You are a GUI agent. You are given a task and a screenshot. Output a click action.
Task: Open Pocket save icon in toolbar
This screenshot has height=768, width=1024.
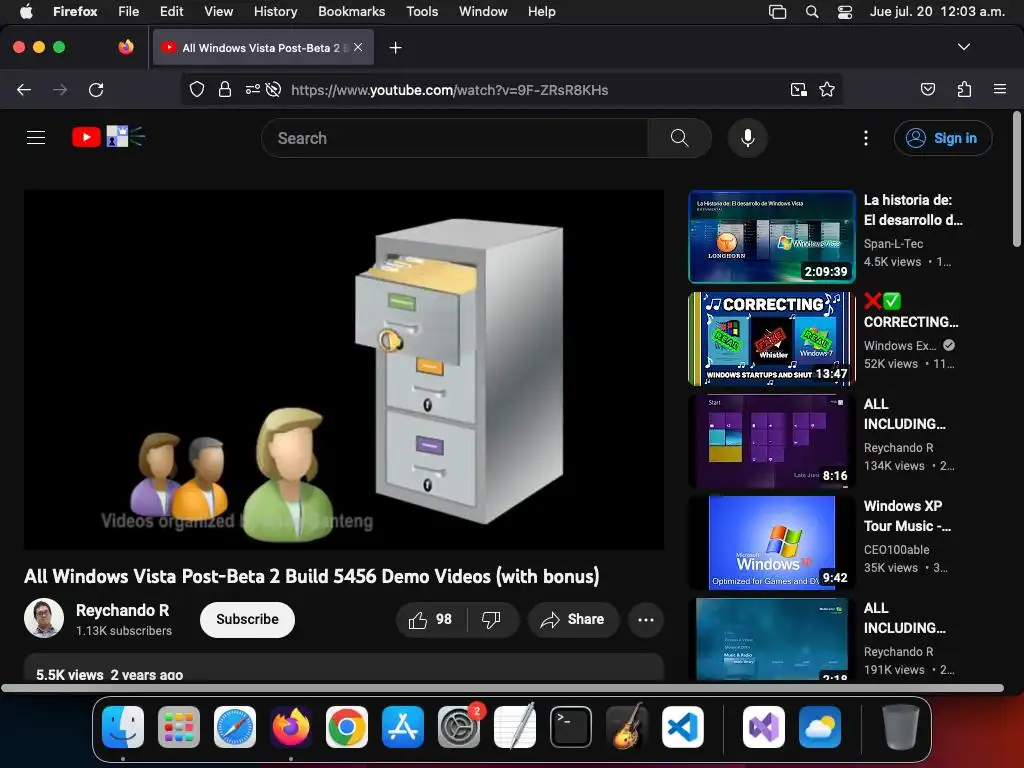pos(928,89)
